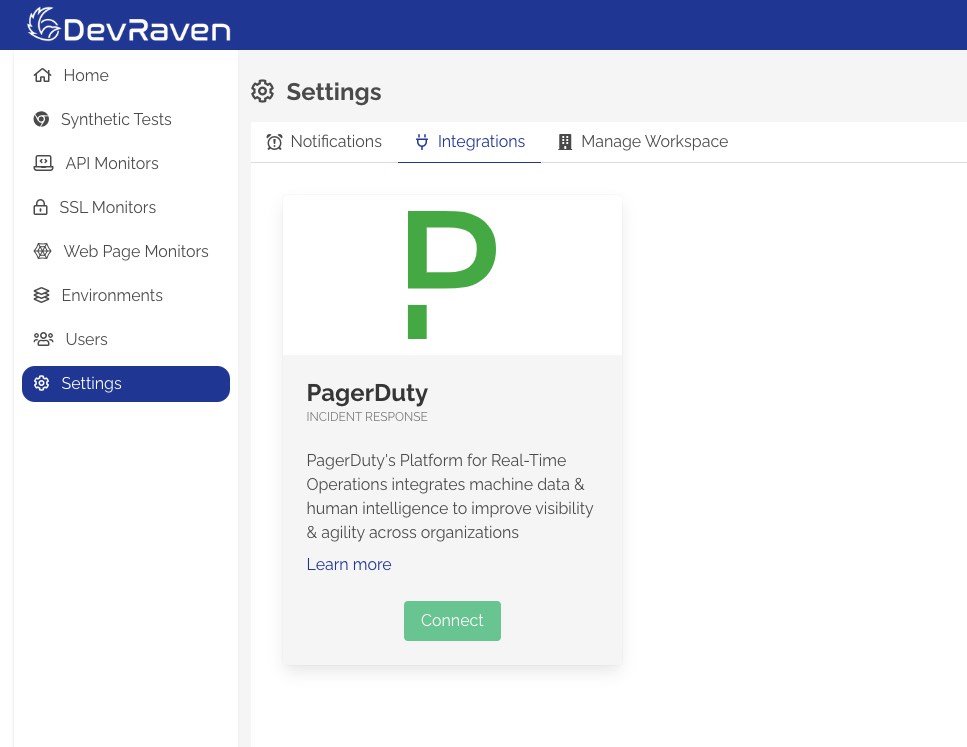The width and height of the screenshot is (967, 747).
Task: Click the DevRaven logo in the header
Action: pyautogui.click(x=128, y=24)
